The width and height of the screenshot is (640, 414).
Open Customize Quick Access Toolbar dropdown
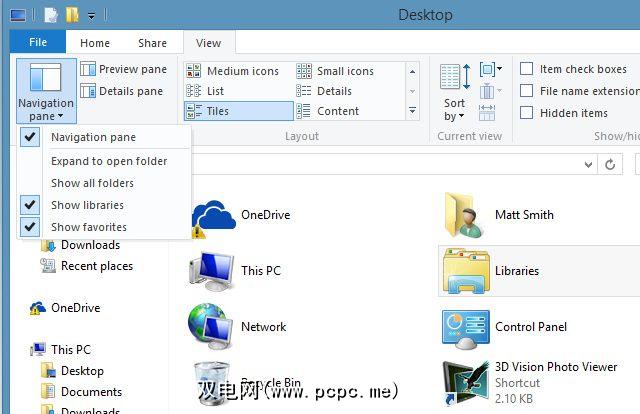(x=91, y=16)
